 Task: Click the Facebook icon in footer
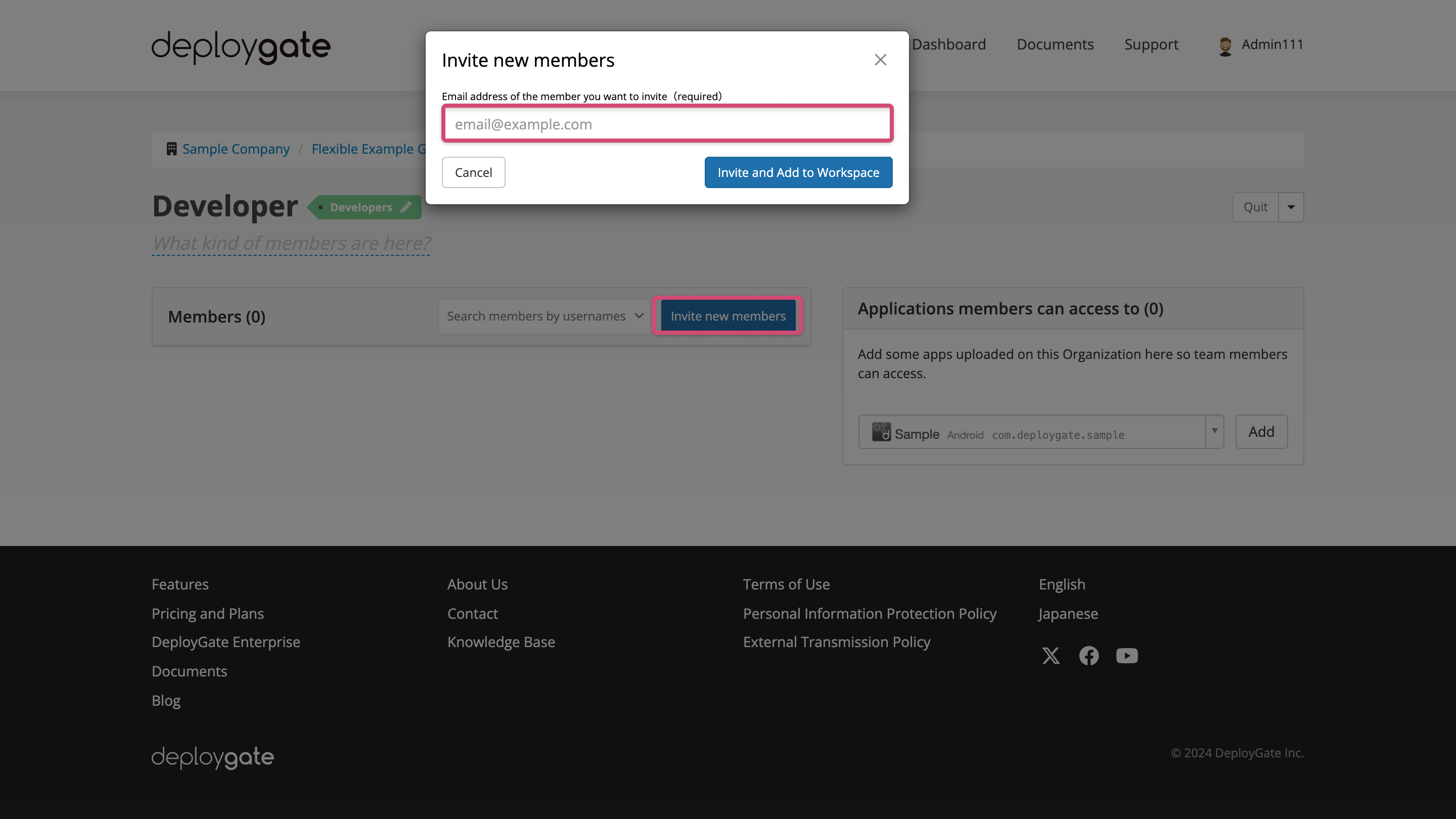[1088, 656]
